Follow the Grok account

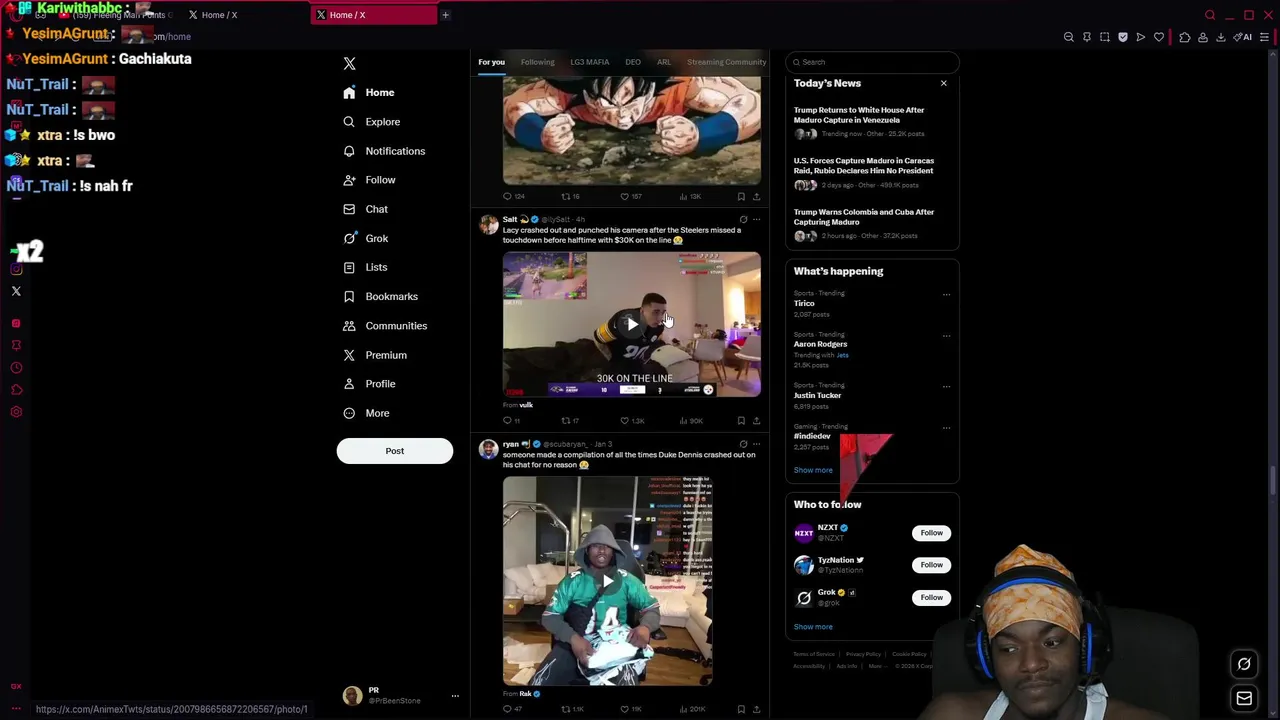click(931, 597)
